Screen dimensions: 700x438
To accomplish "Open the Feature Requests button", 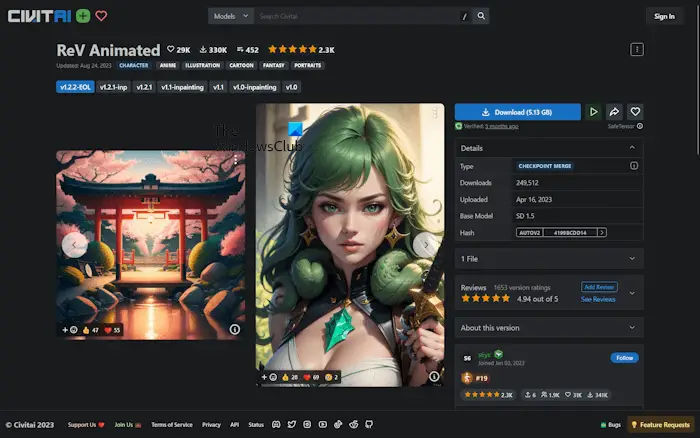I will 661,425.
